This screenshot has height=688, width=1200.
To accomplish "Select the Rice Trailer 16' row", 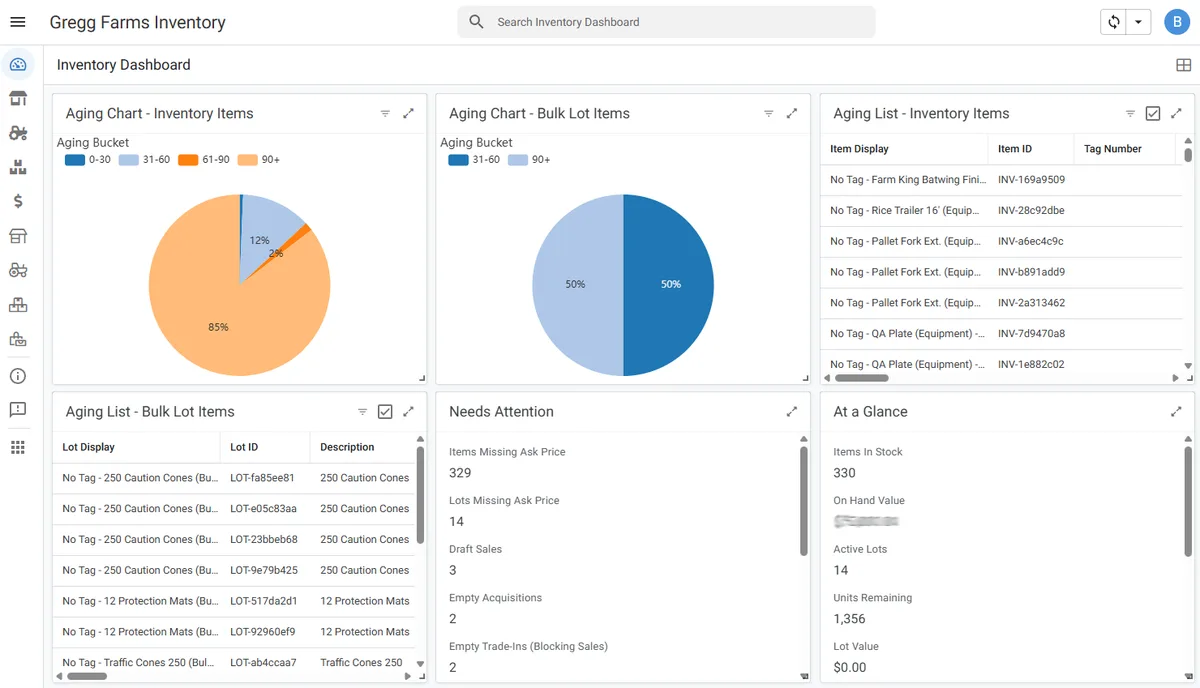I will (x=1001, y=211).
